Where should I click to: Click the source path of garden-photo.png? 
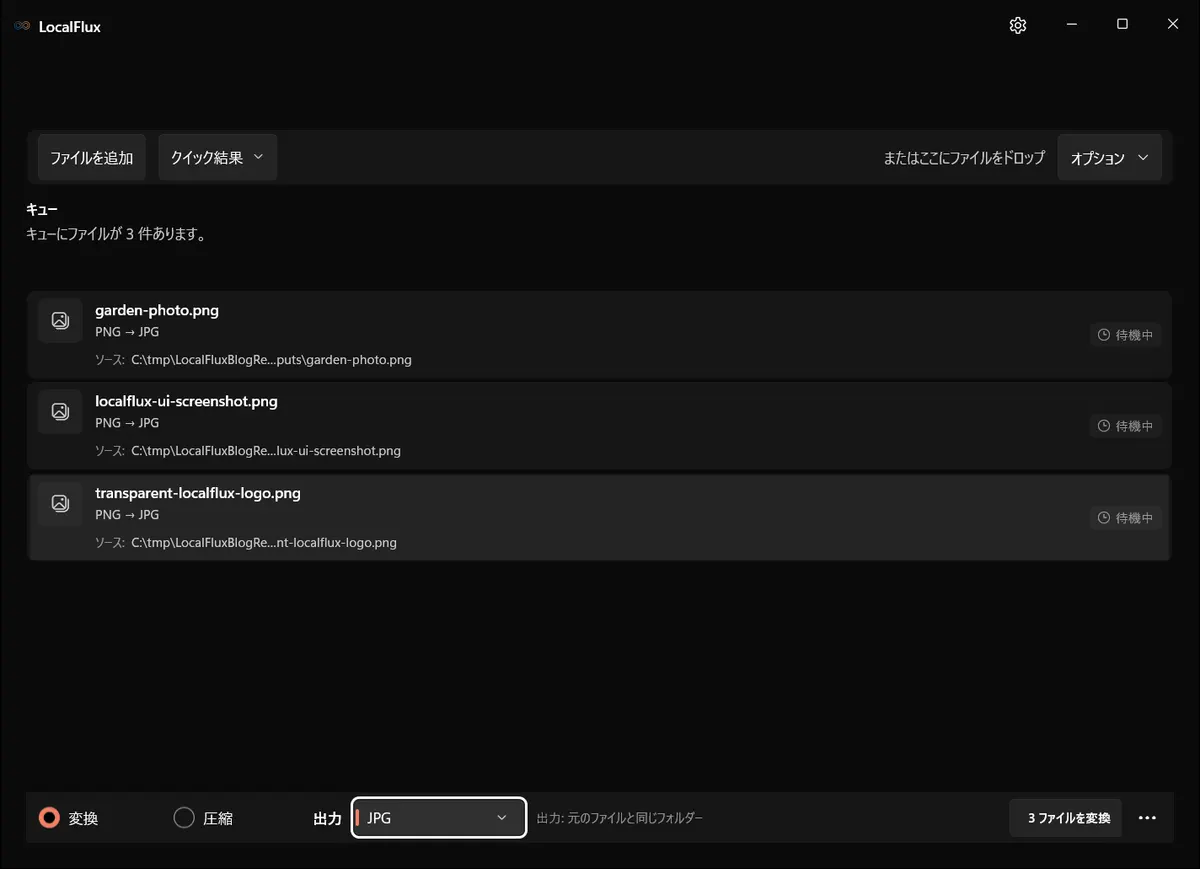271,360
